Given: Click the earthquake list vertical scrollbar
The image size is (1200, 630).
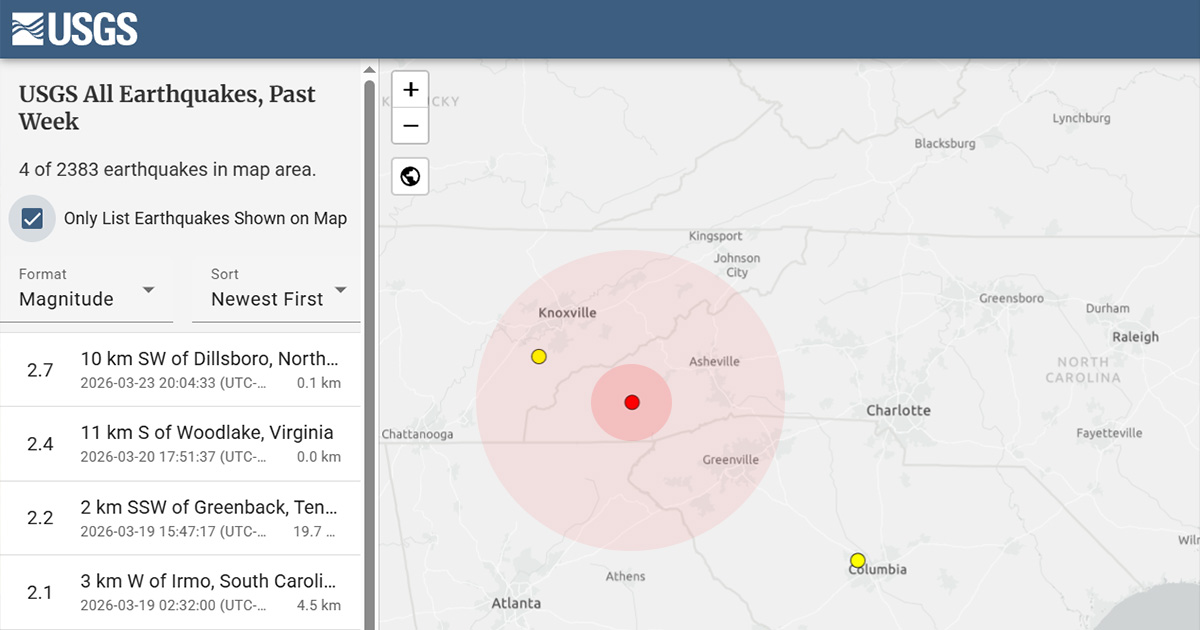Looking at the screenshot, I should (369, 350).
